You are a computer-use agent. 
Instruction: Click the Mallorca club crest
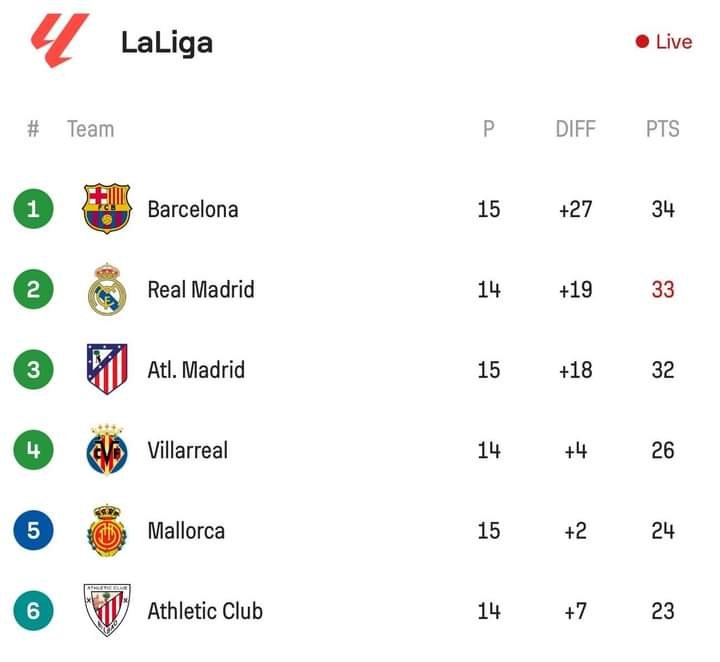tap(107, 530)
